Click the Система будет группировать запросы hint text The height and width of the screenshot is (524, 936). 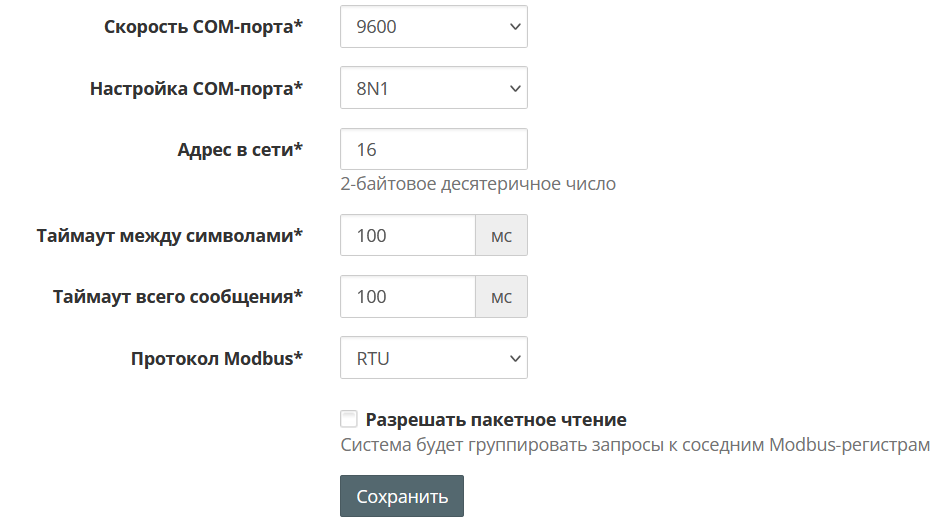tap(635, 445)
